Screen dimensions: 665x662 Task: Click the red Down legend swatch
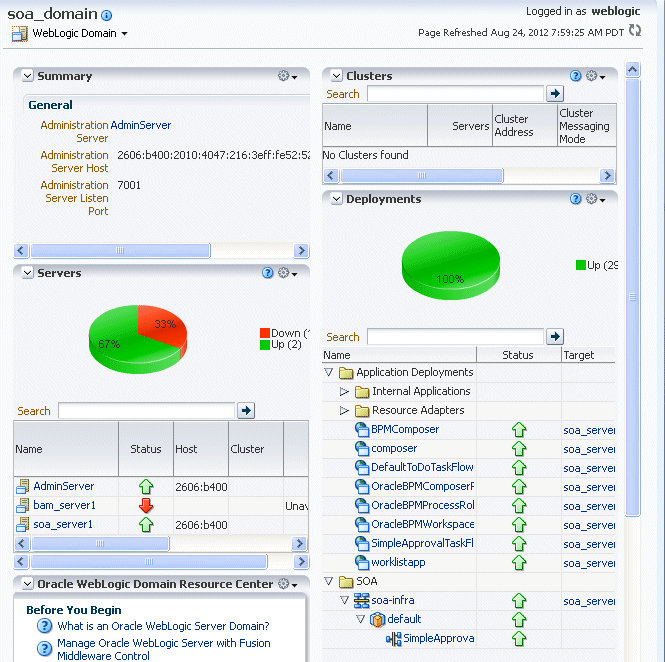coord(265,333)
